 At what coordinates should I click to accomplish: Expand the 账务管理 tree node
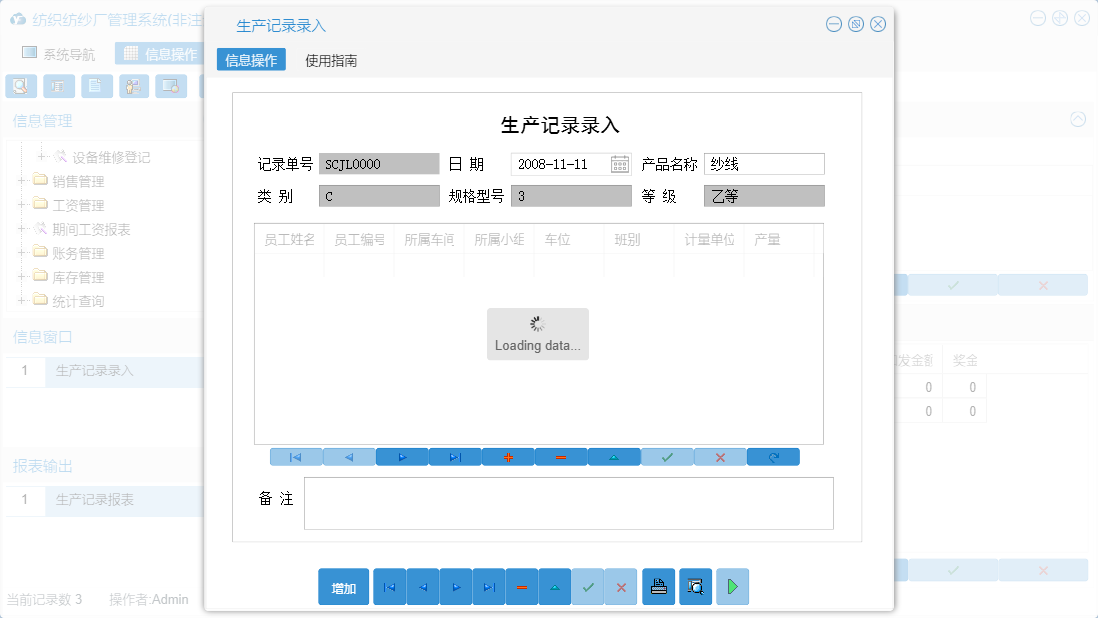pyautogui.click(x=23, y=252)
